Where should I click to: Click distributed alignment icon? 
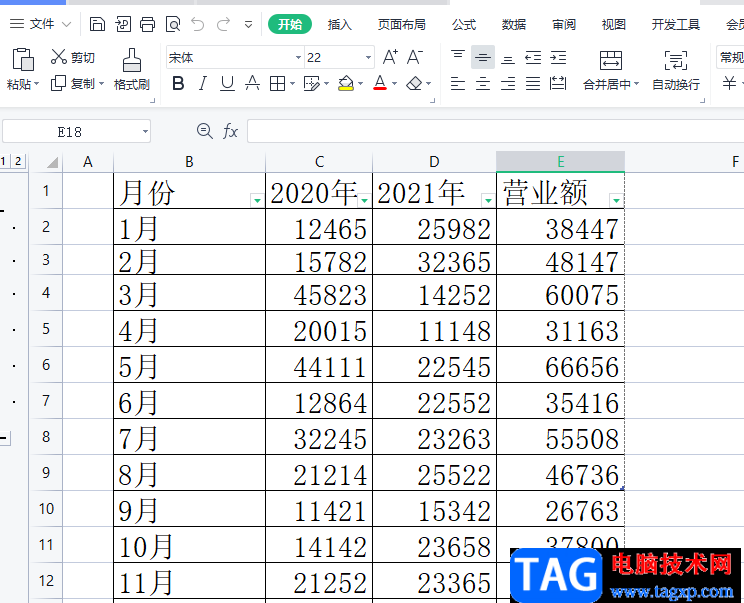pyautogui.click(x=558, y=84)
